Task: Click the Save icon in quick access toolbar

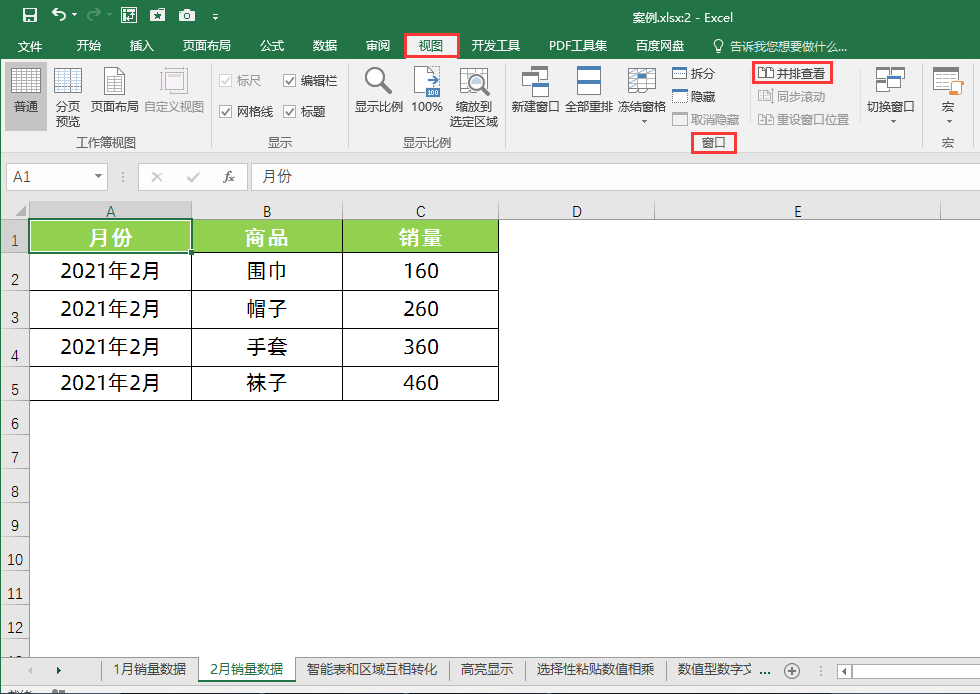Action: (x=29, y=15)
